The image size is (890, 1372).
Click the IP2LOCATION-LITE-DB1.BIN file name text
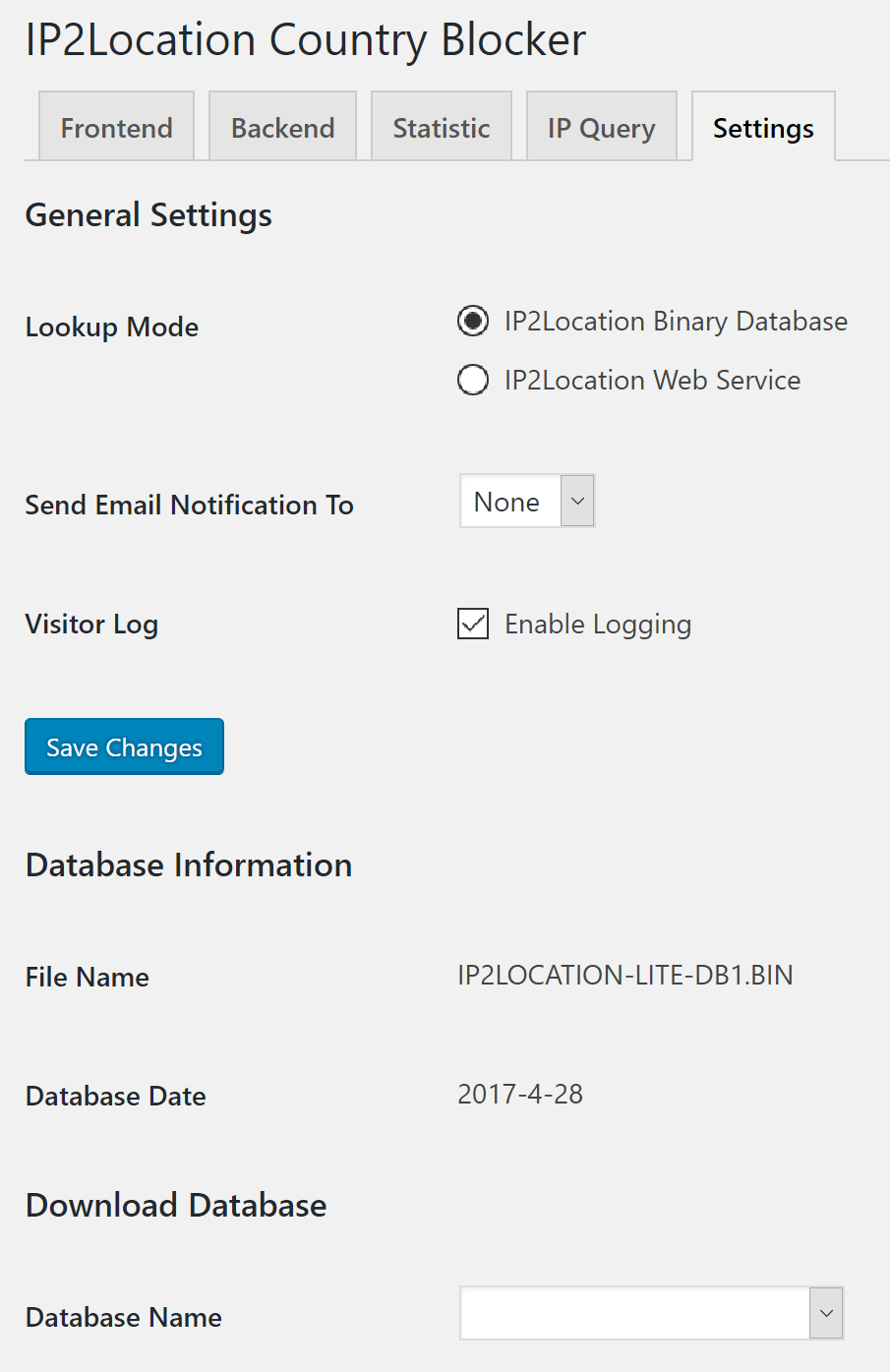[624, 976]
